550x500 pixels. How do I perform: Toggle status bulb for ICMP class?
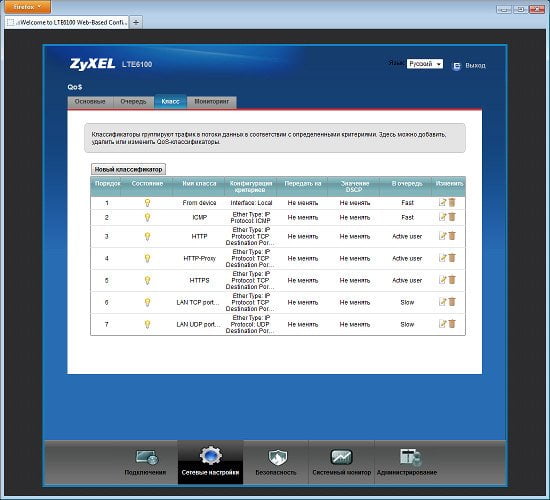[x=147, y=217]
